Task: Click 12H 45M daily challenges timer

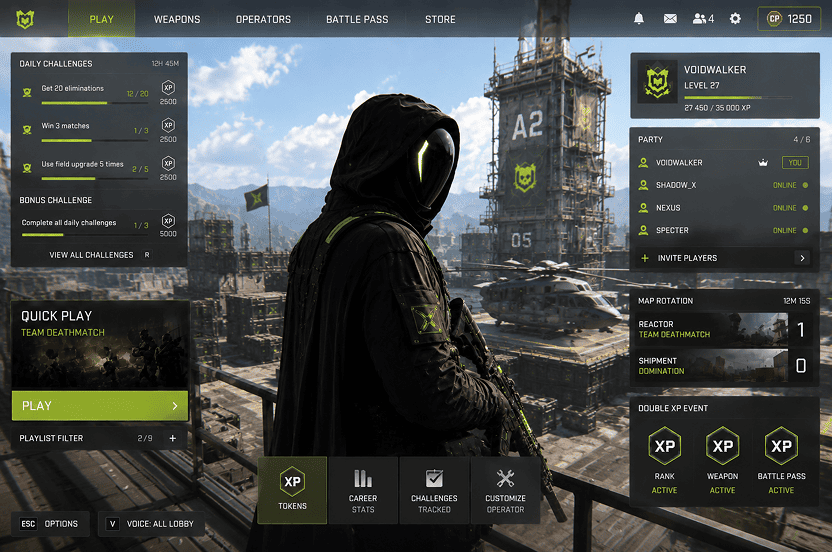Action: click(165, 64)
